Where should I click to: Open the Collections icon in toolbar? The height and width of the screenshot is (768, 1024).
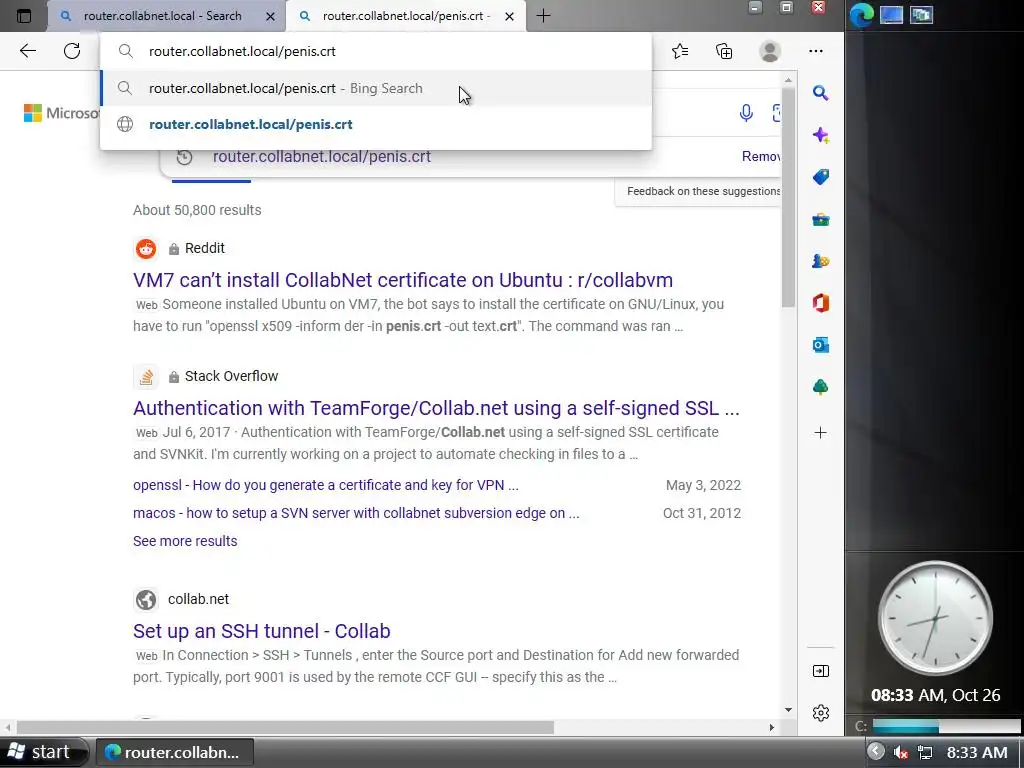[x=724, y=51]
